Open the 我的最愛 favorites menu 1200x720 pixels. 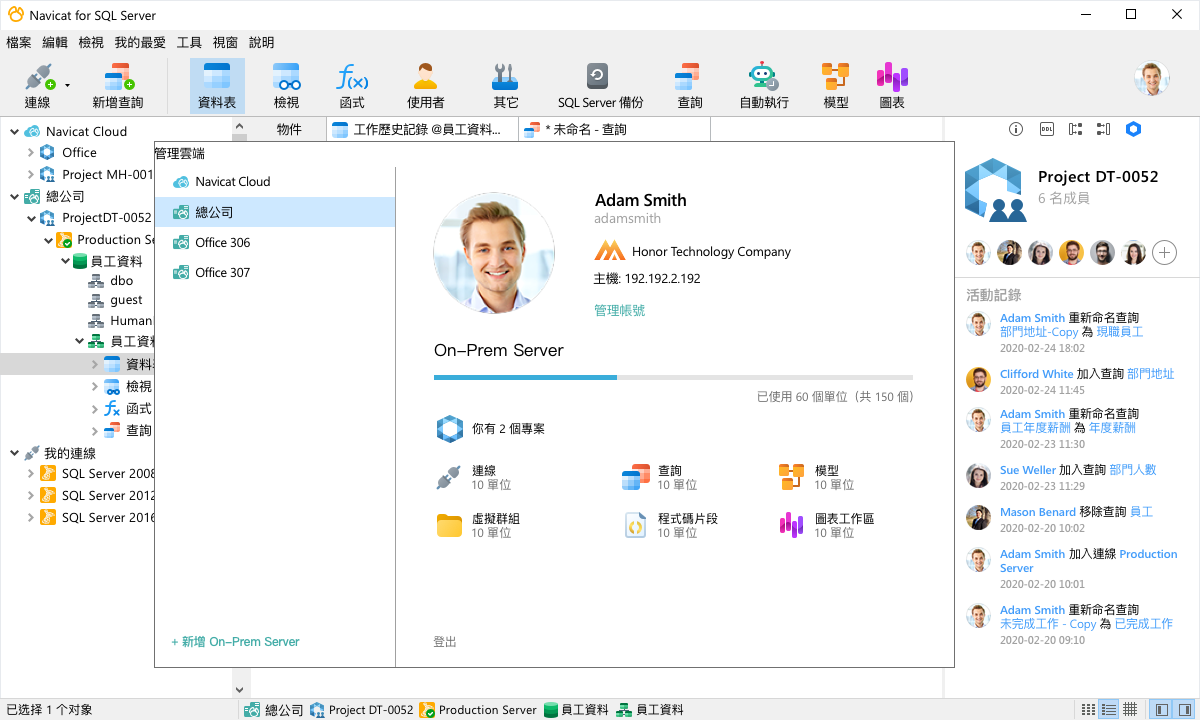coord(140,43)
